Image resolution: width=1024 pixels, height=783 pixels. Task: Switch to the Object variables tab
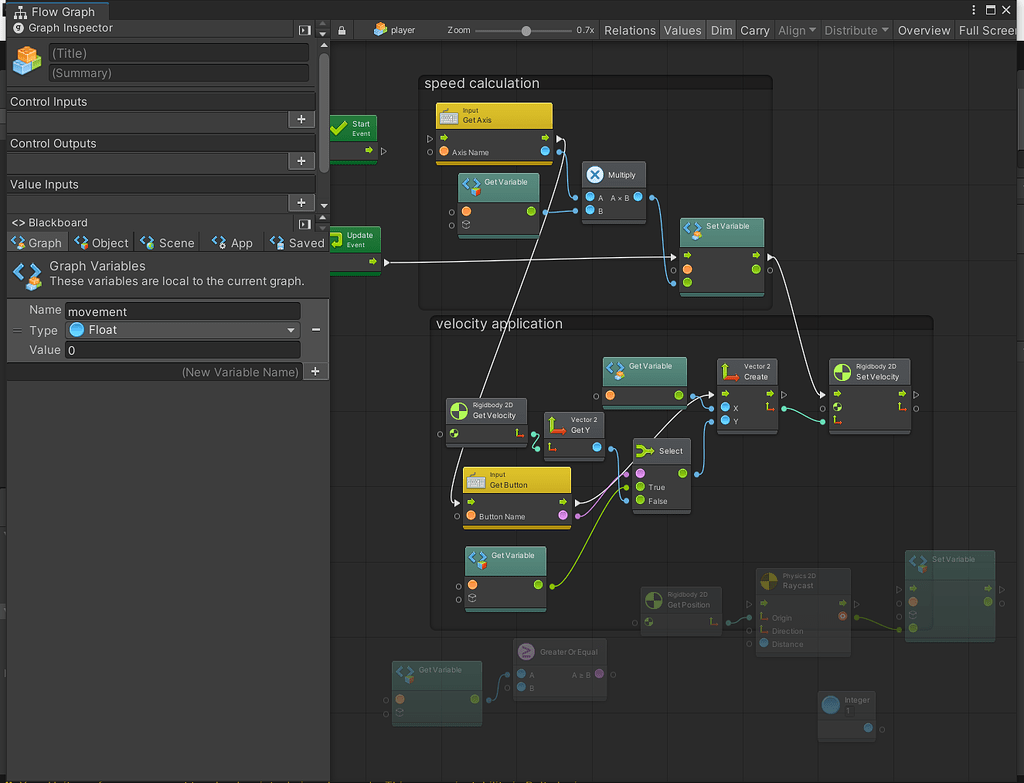tap(101, 243)
